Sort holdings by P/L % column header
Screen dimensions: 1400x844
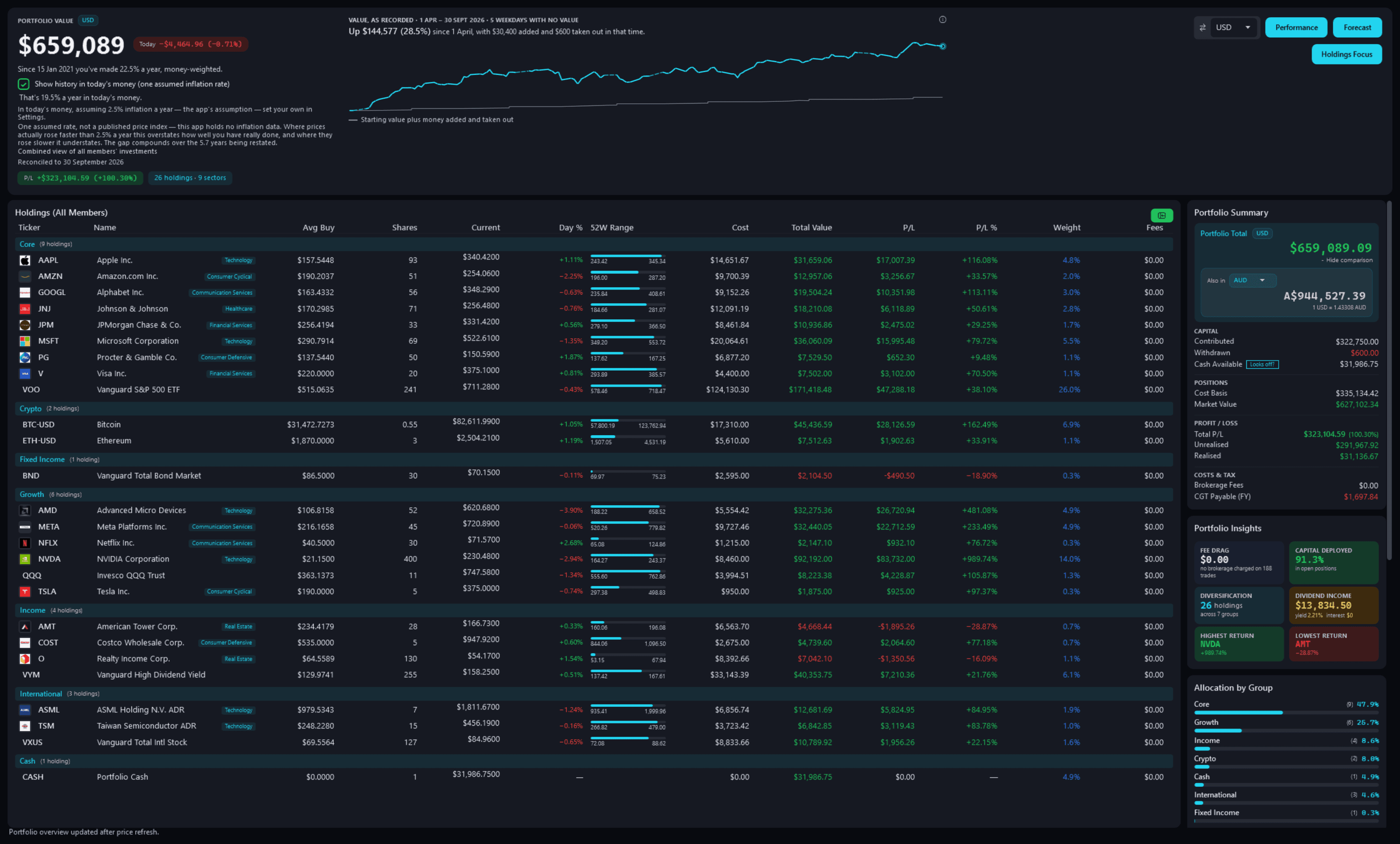[x=986, y=227]
